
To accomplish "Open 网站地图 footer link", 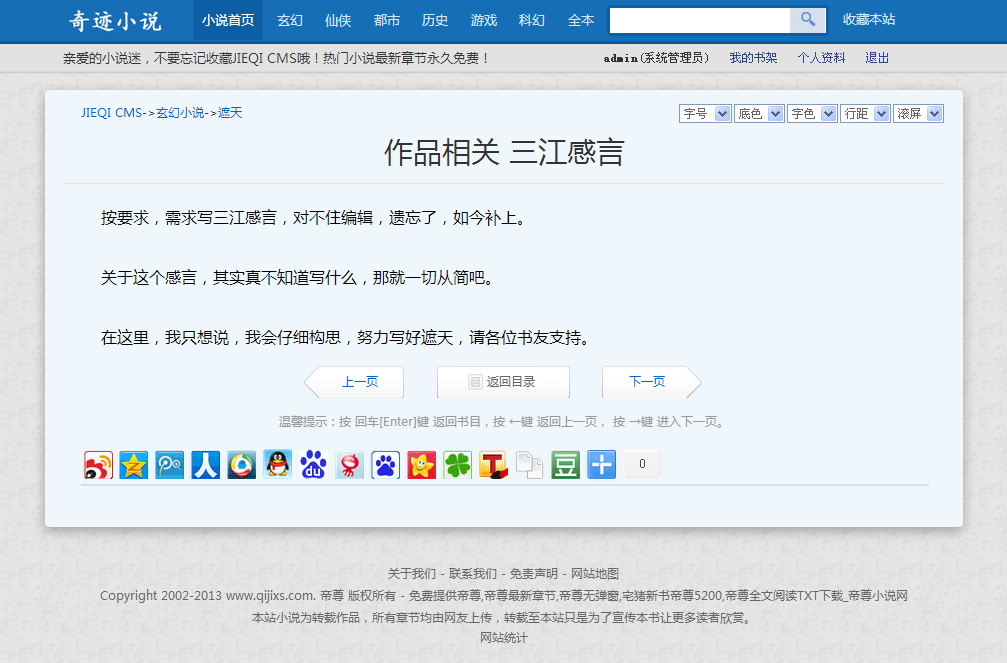I will pyautogui.click(x=595, y=573).
